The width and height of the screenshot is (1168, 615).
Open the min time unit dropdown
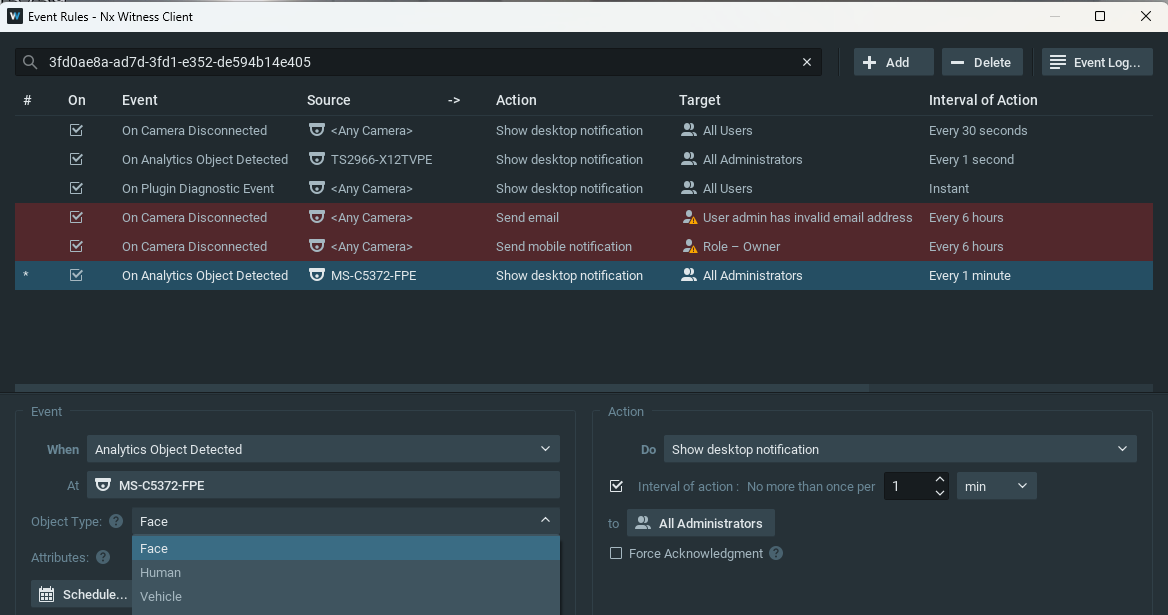tap(996, 486)
